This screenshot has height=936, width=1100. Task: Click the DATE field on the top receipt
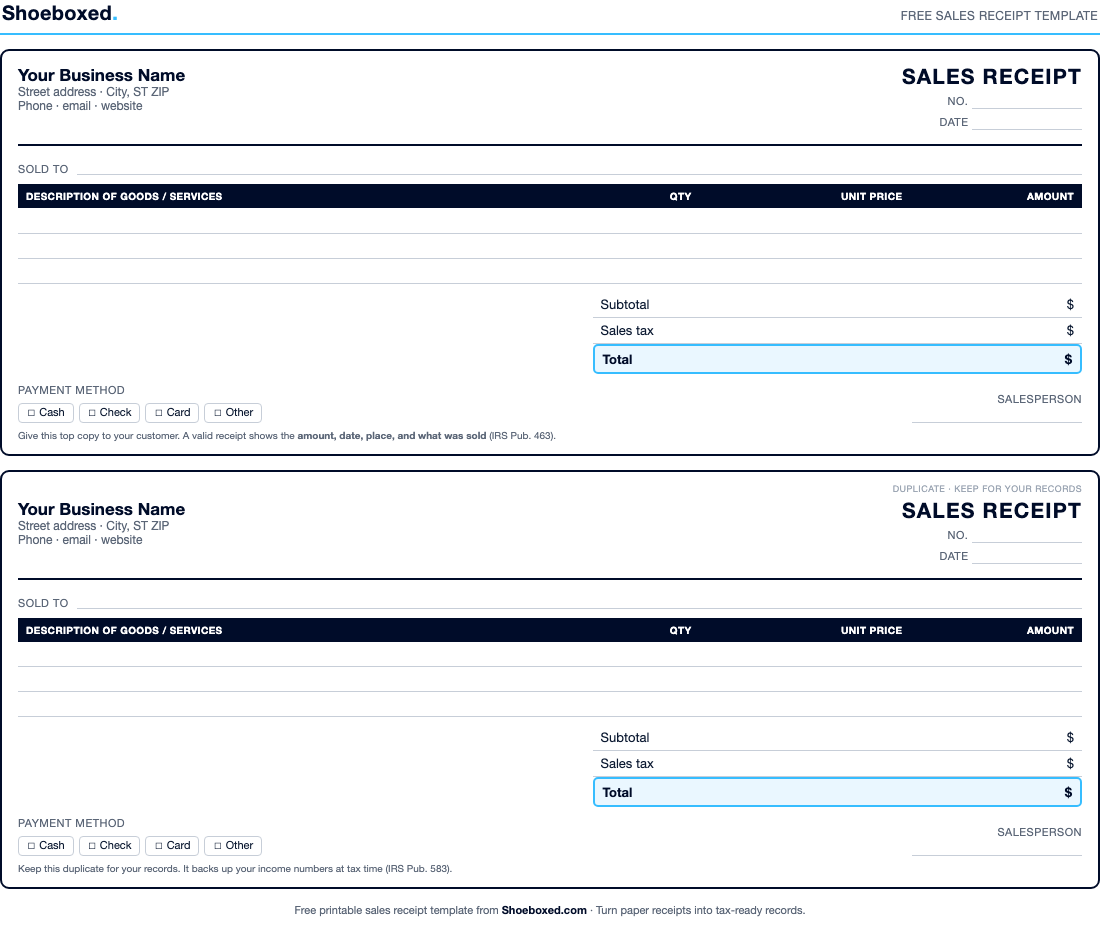1027,122
